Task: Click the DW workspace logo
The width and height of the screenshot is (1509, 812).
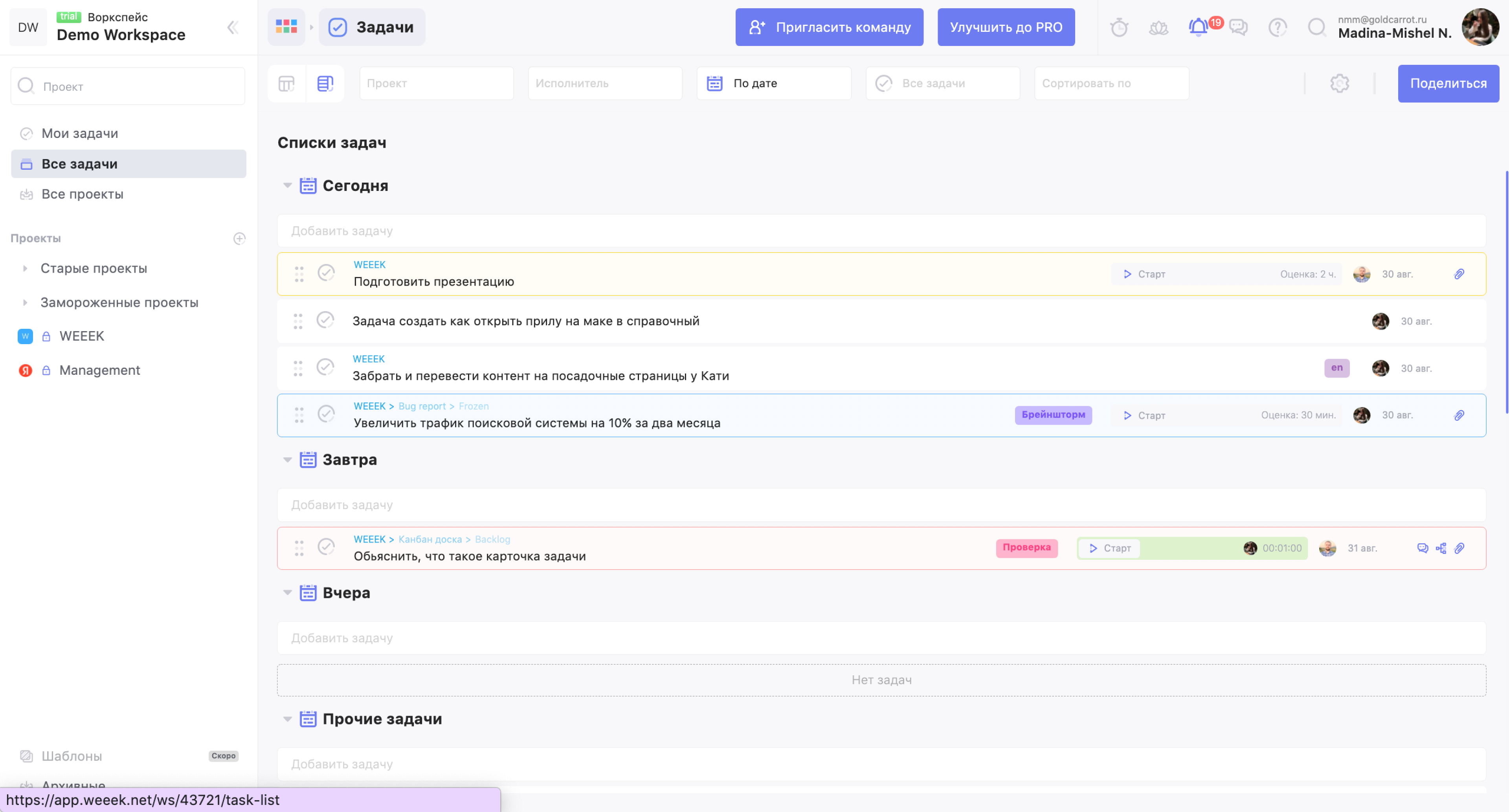Action: [28, 27]
